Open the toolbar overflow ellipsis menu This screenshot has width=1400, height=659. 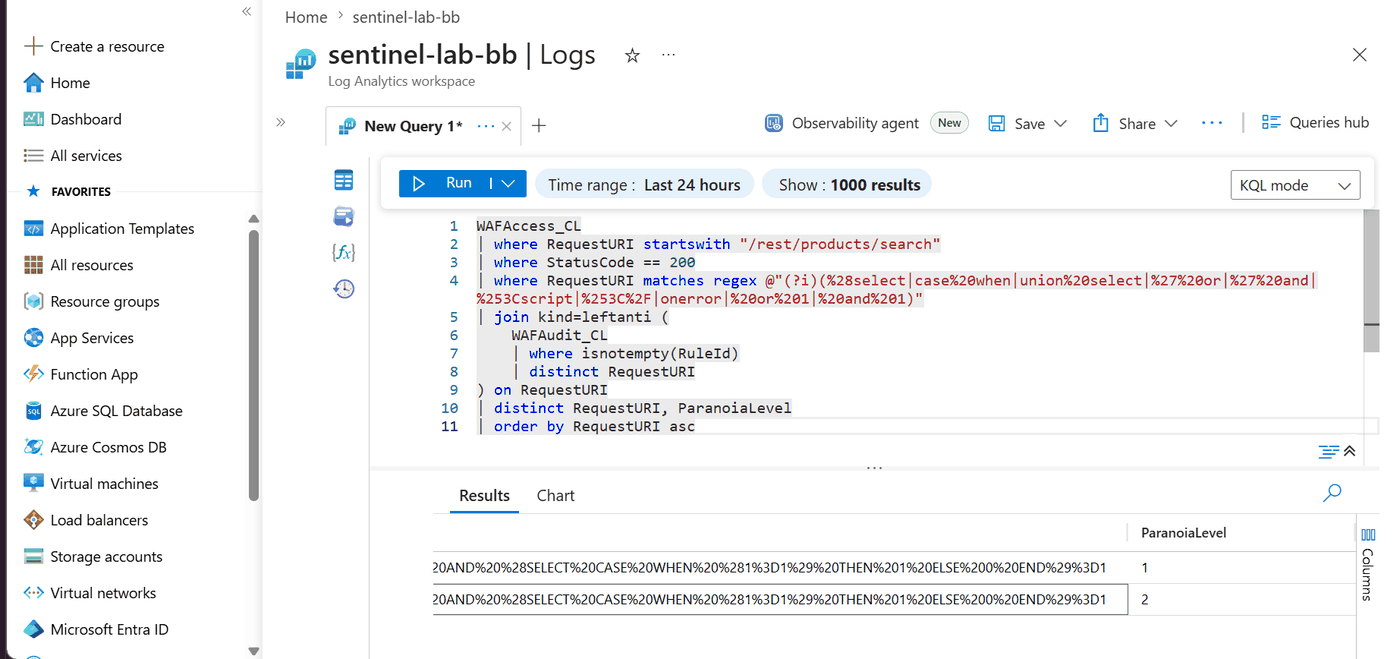point(1212,123)
